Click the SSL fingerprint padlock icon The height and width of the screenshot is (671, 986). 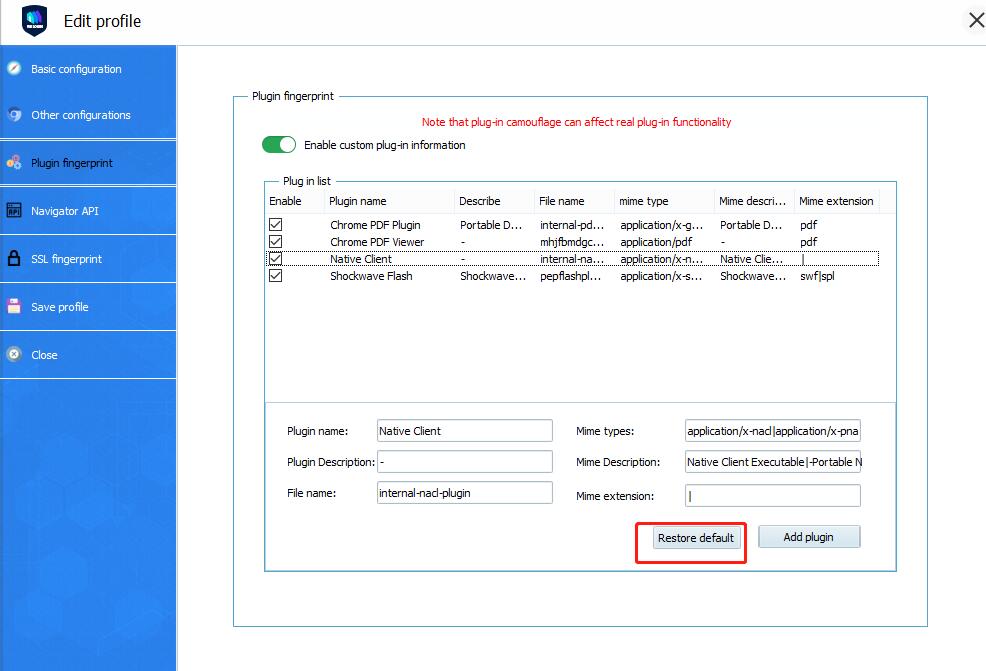click(x=14, y=259)
